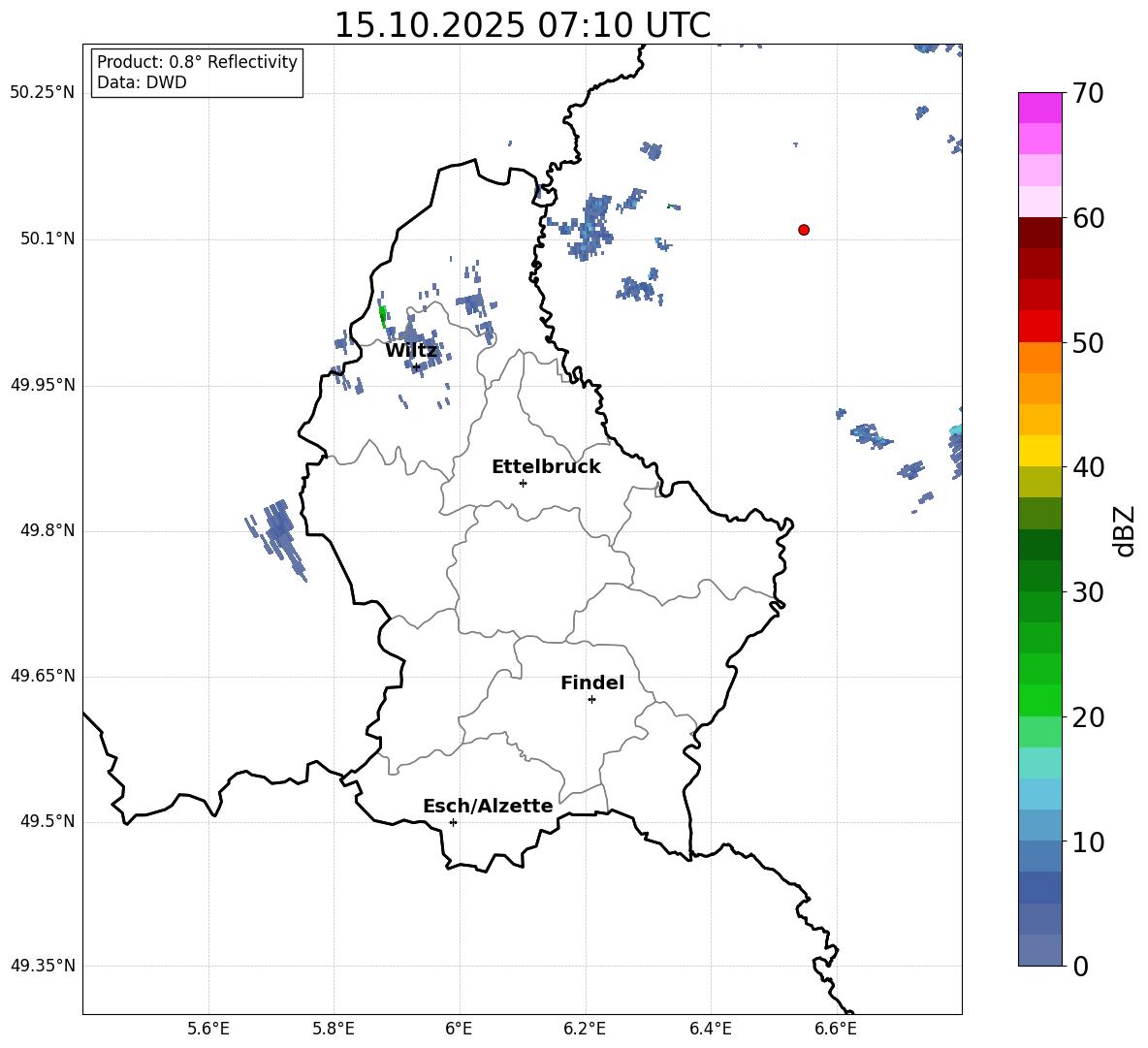Click the title 15.10.2025 07:10 UTC
Image resolution: width=1148 pixels, height=1048 pixels.
(522, 25)
